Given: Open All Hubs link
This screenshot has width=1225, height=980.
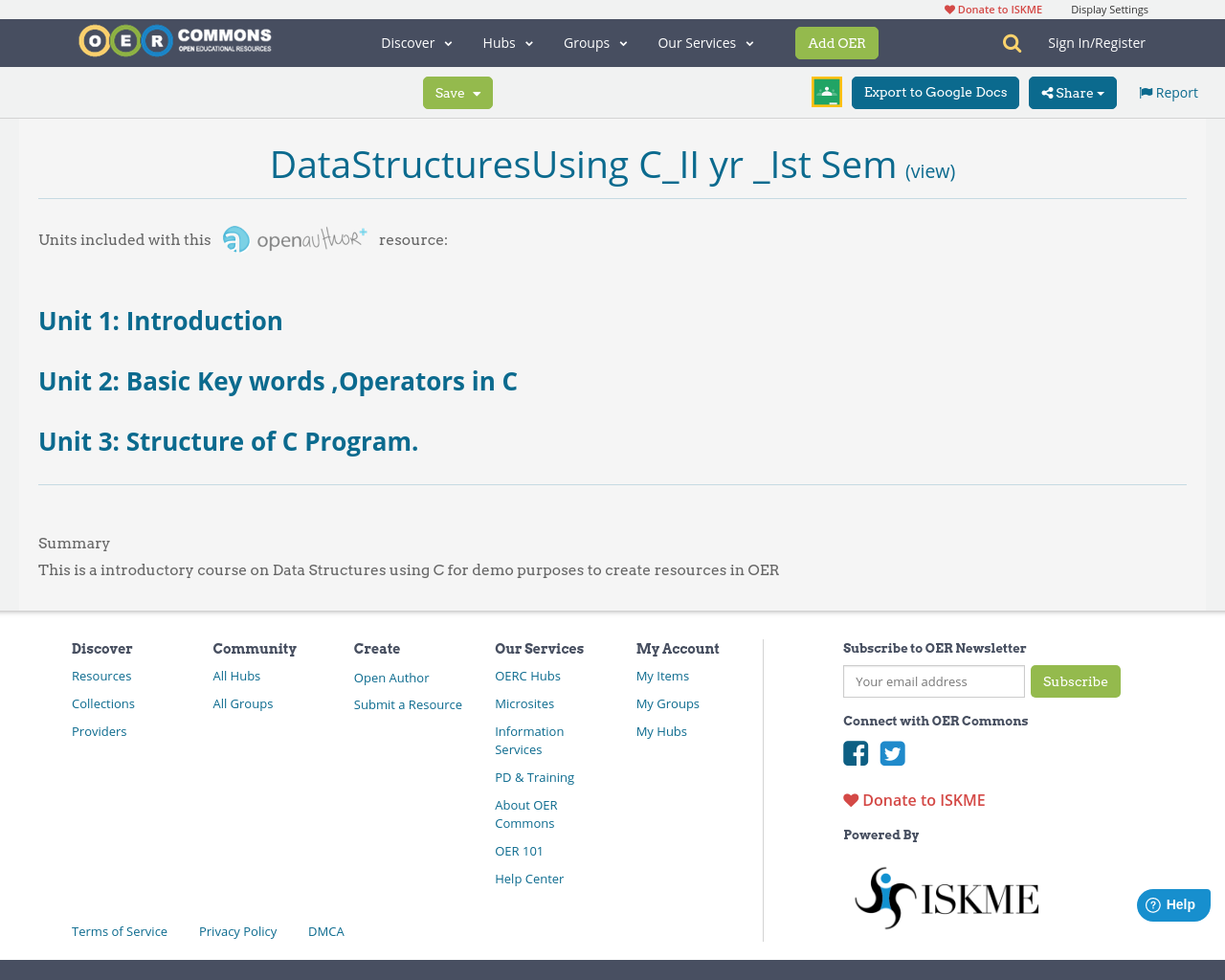Looking at the screenshot, I should (x=236, y=676).
